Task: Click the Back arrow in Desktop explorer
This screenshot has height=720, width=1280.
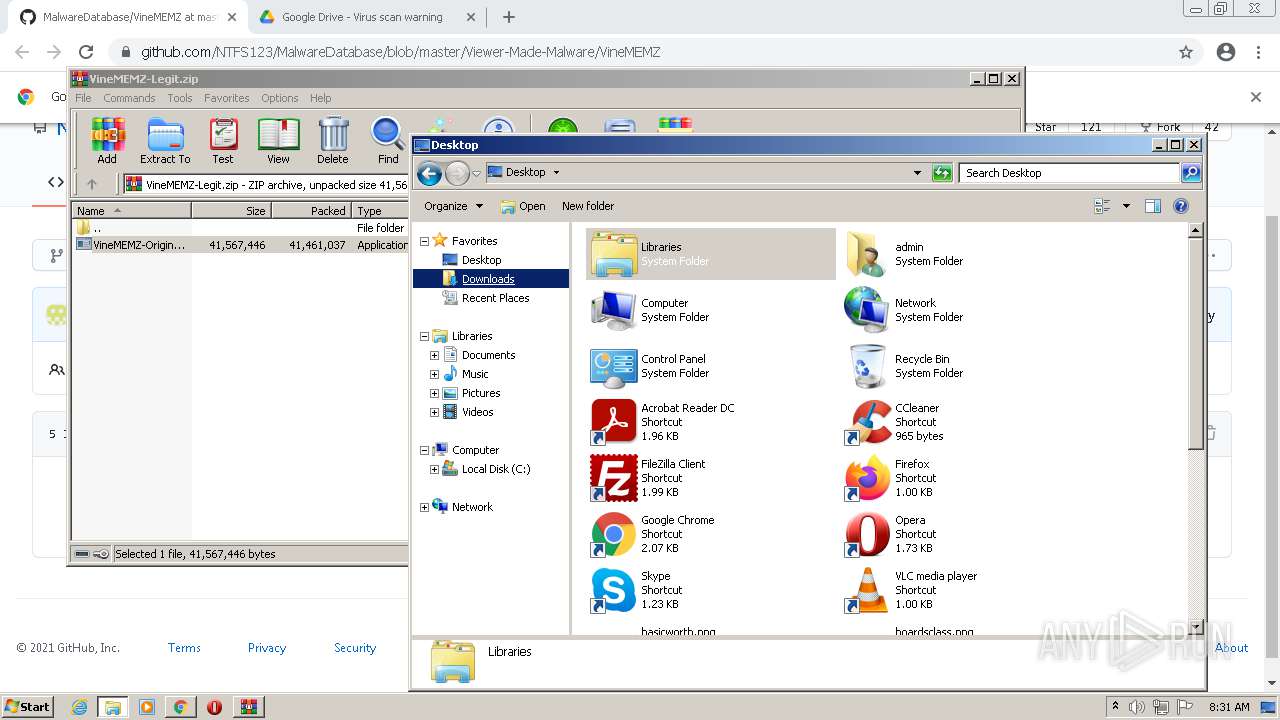Action: click(429, 173)
